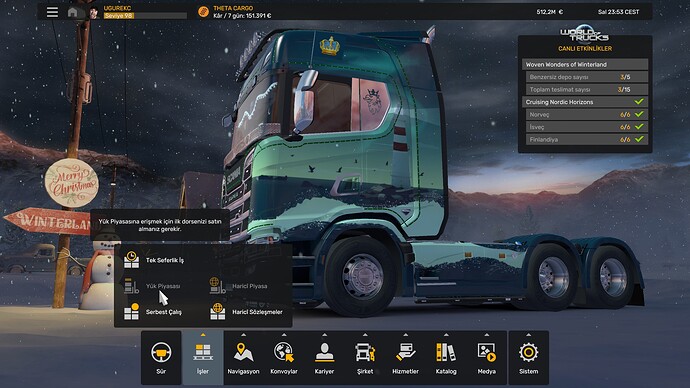The width and height of the screenshot is (690, 388).
Task: Click the Toplam teslimat sayısı row
Action: point(587,89)
